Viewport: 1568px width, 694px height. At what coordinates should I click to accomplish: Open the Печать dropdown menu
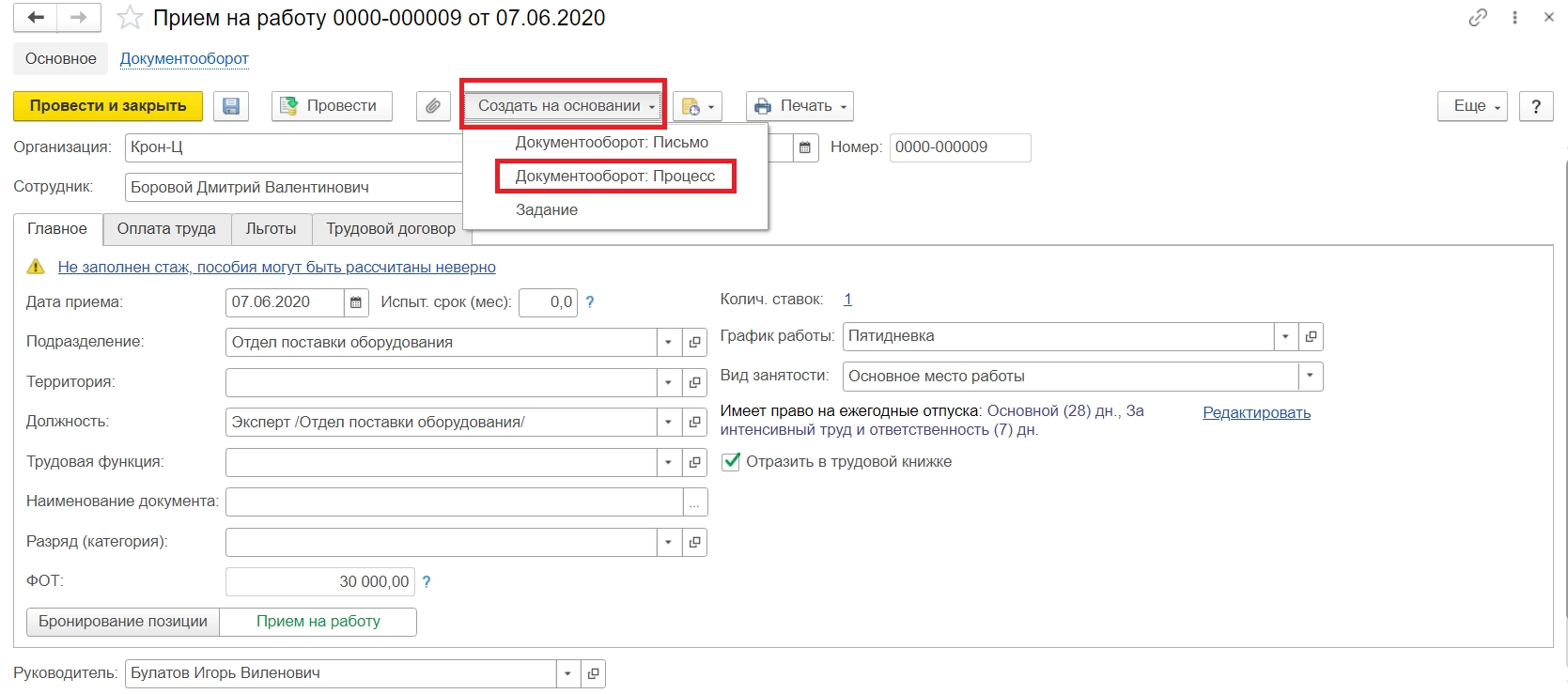point(800,106)
